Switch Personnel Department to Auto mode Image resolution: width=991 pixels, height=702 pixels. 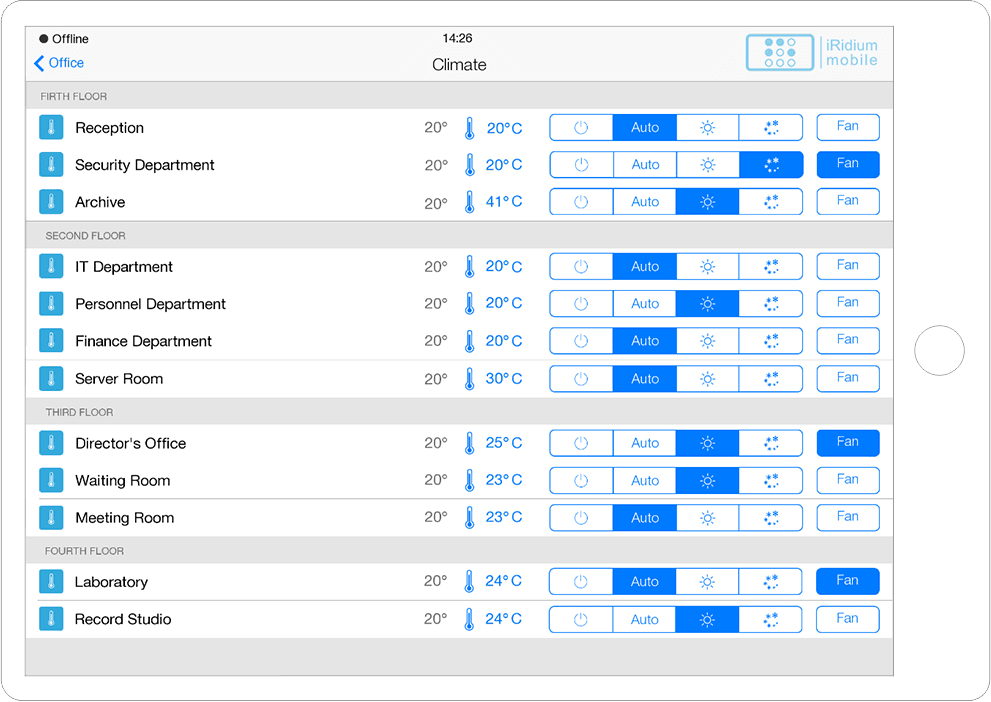coord(645,304)
